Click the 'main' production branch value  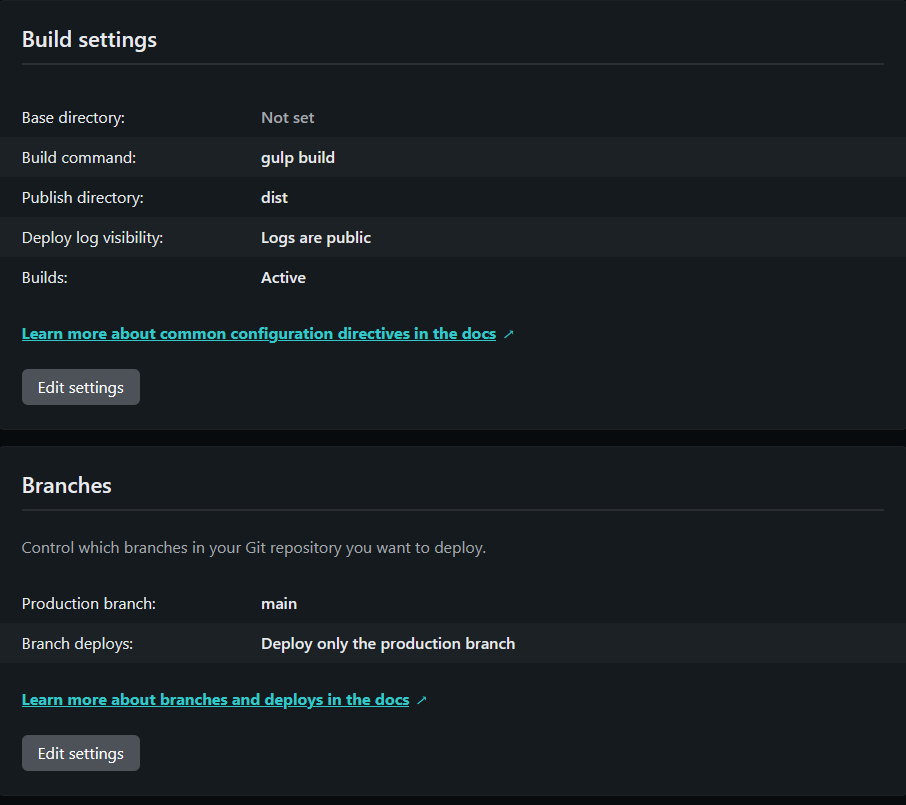279,604
